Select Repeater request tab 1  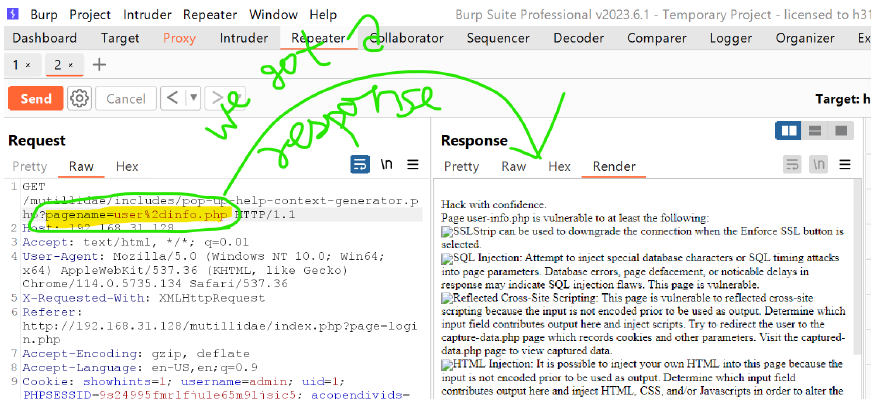[16, 65]
